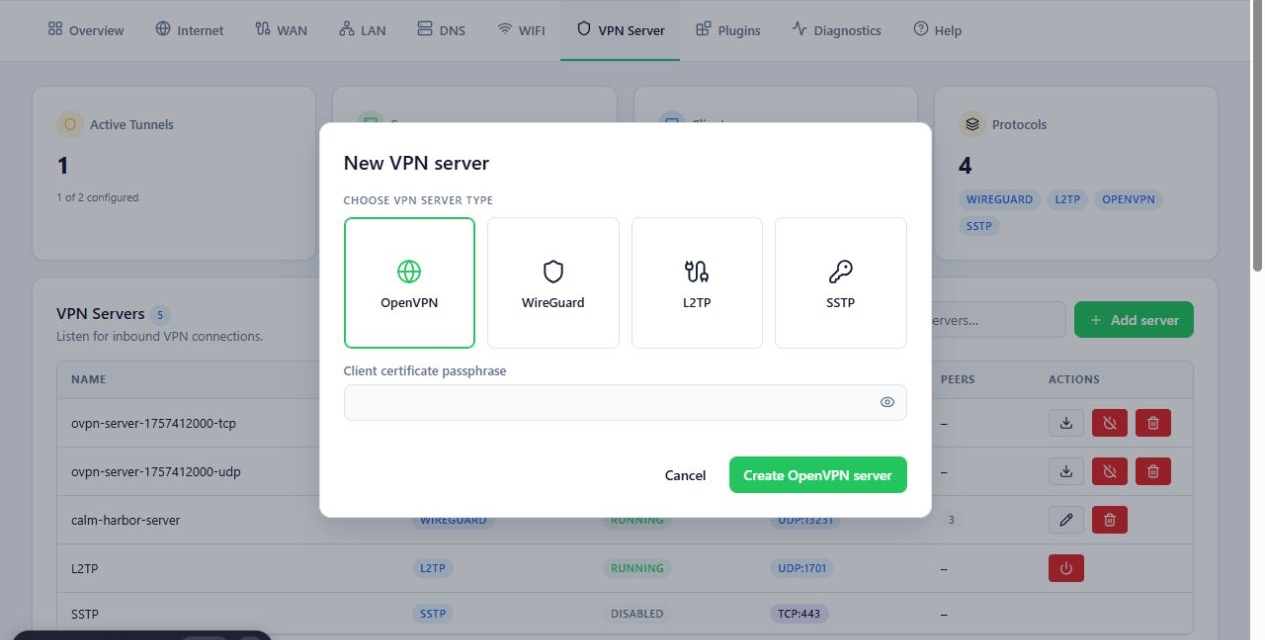The image size is (1265, 640).
Task: Create the OpenVPN server
Action: coord(818,475)
